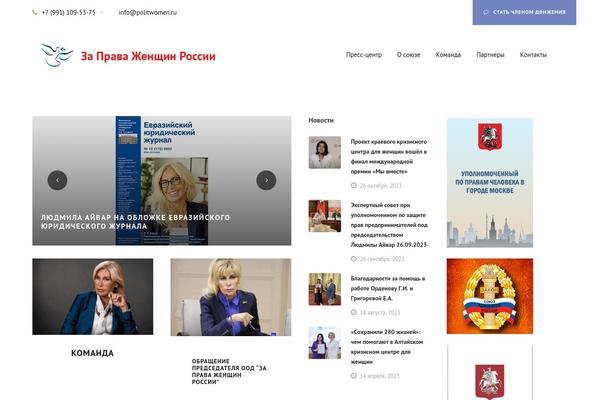Open thumbnail of Экспертный совет news
The width and height of the screenshot is (600, 400).
325,216
